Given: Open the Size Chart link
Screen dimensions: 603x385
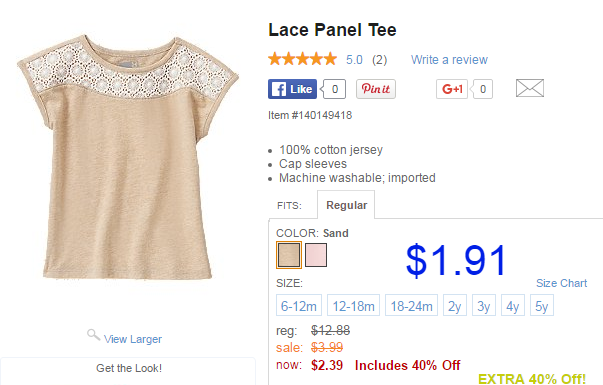Looking at the screenshot, I should 561,283.
